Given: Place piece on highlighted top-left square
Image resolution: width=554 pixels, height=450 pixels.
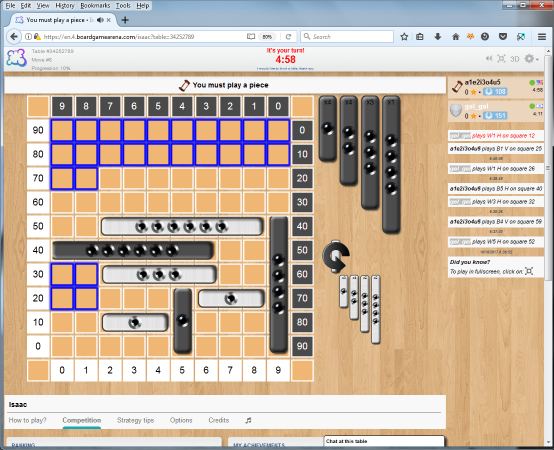Looking at the screenshot, I should point(62,130).
